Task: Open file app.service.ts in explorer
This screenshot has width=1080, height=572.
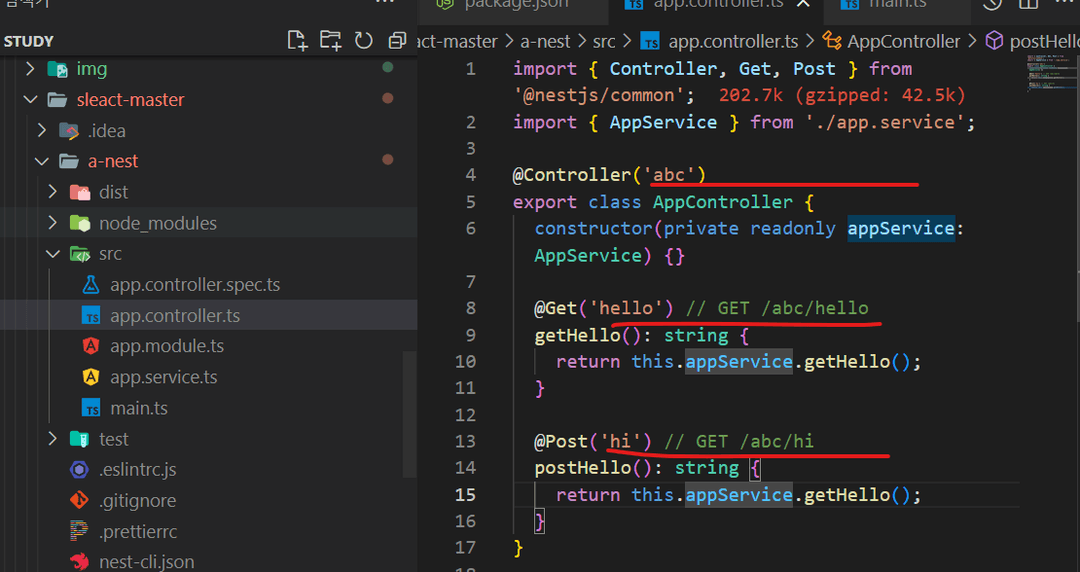Action: pos(163,377)
